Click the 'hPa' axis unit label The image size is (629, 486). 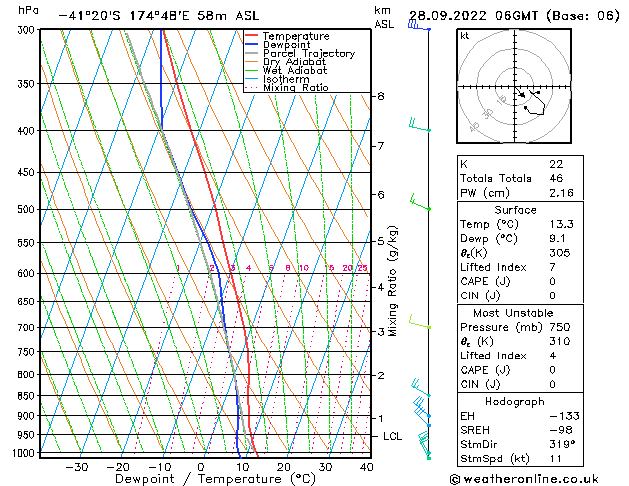click(x=28, y=10)
